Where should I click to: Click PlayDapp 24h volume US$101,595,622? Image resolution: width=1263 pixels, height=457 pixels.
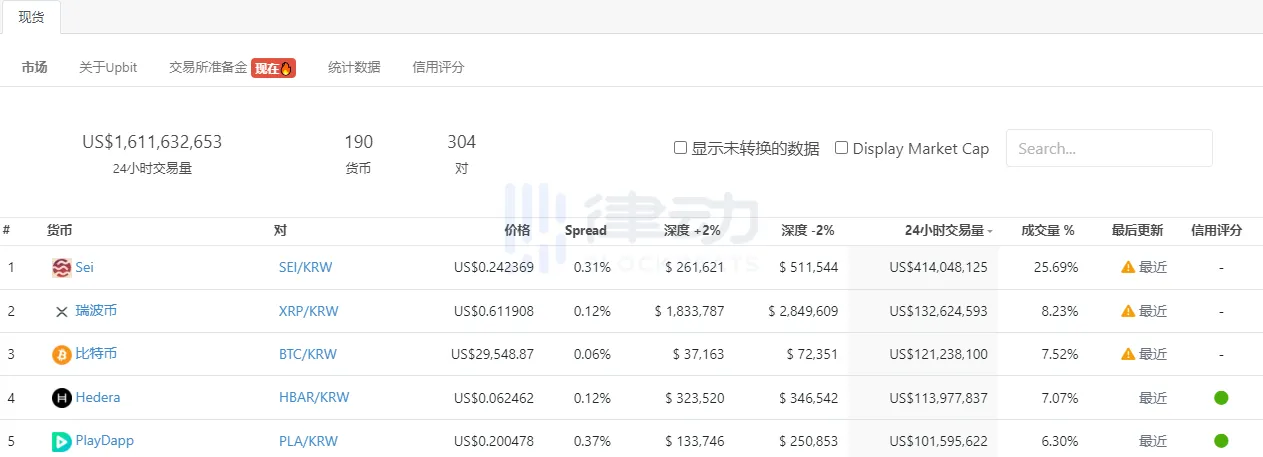(938, 441)
